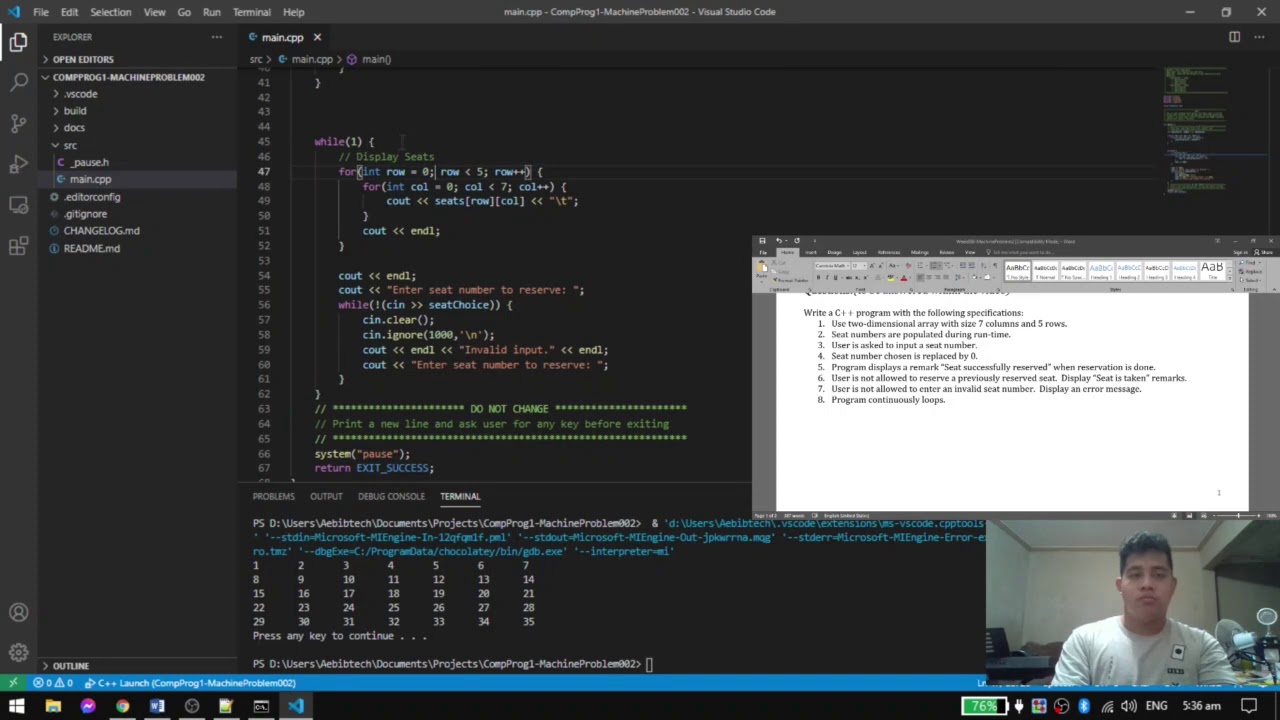Screen dimensions: 1280x720
Task: Open the File menu in VS Code
Action: pos(41,12)
